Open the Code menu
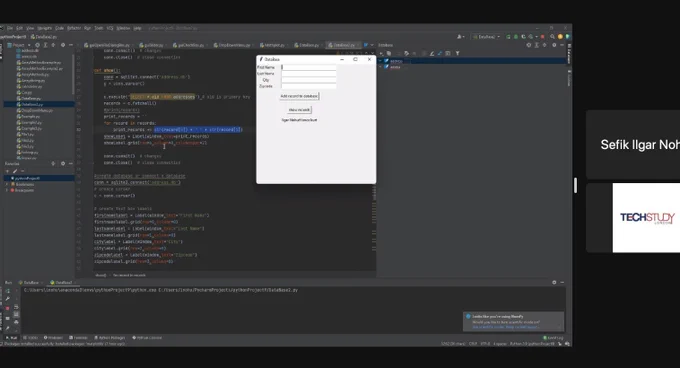The height and width of the screenshot is (368, 680). pos(59,28)
